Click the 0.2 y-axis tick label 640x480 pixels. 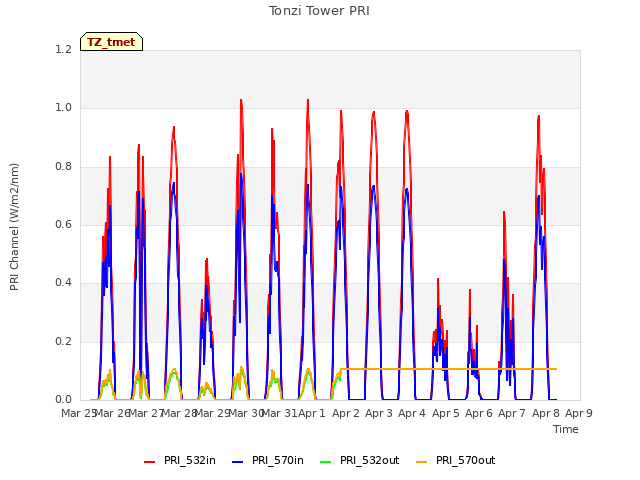(63, 341)
